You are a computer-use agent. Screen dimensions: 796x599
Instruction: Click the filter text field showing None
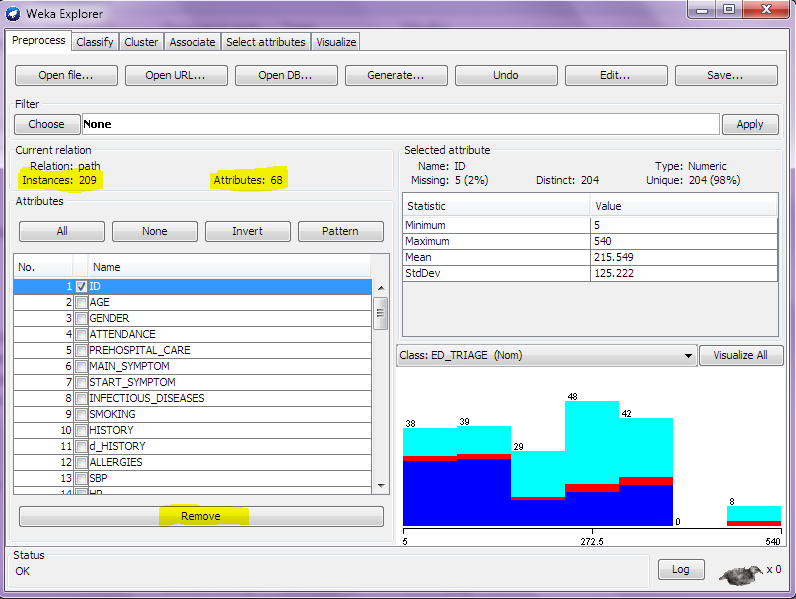pos(401,124)
